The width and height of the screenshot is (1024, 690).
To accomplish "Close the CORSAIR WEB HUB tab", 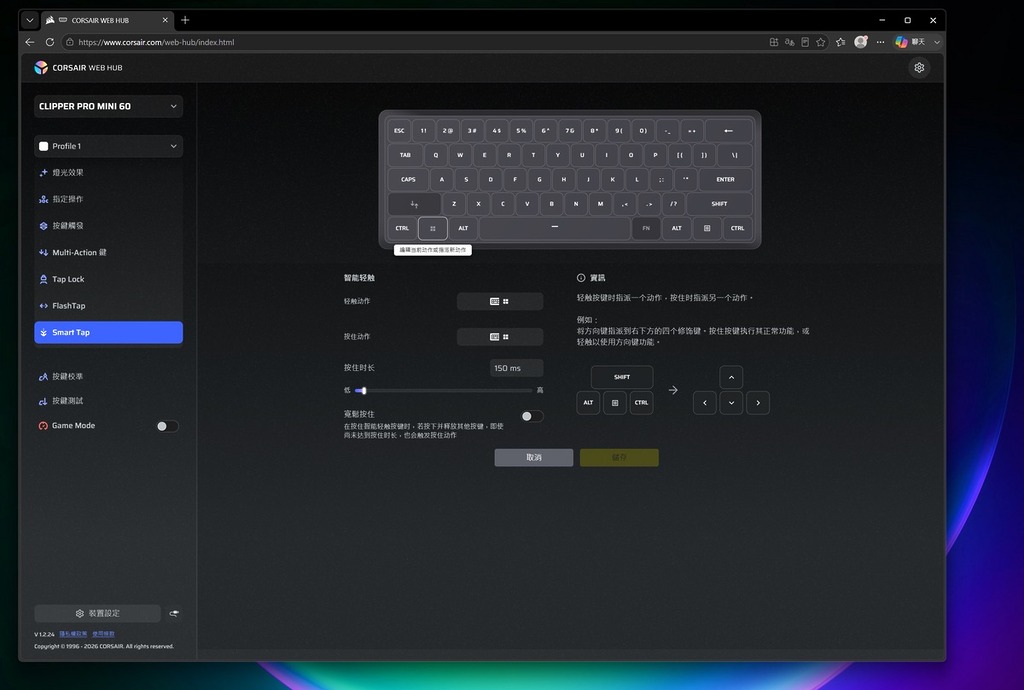I will click(x=165, y=20).
